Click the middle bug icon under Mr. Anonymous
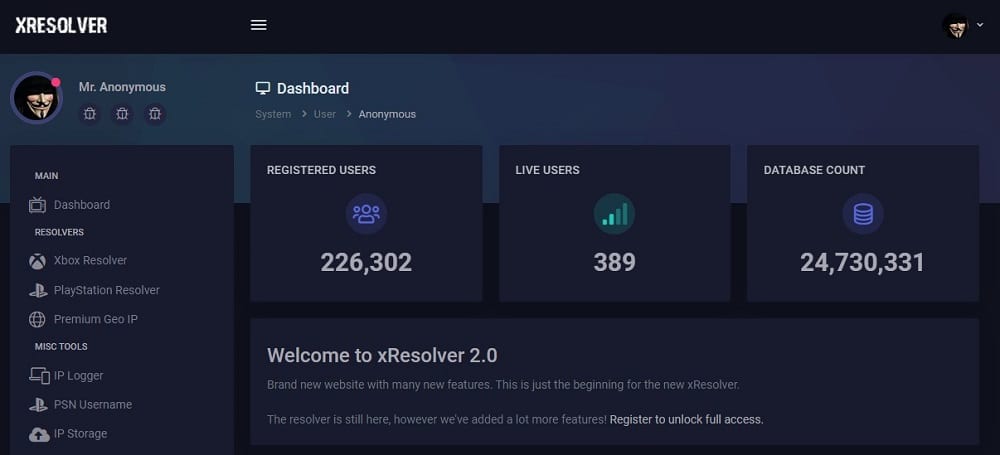The image size is (1000, 455). [122, 114]
